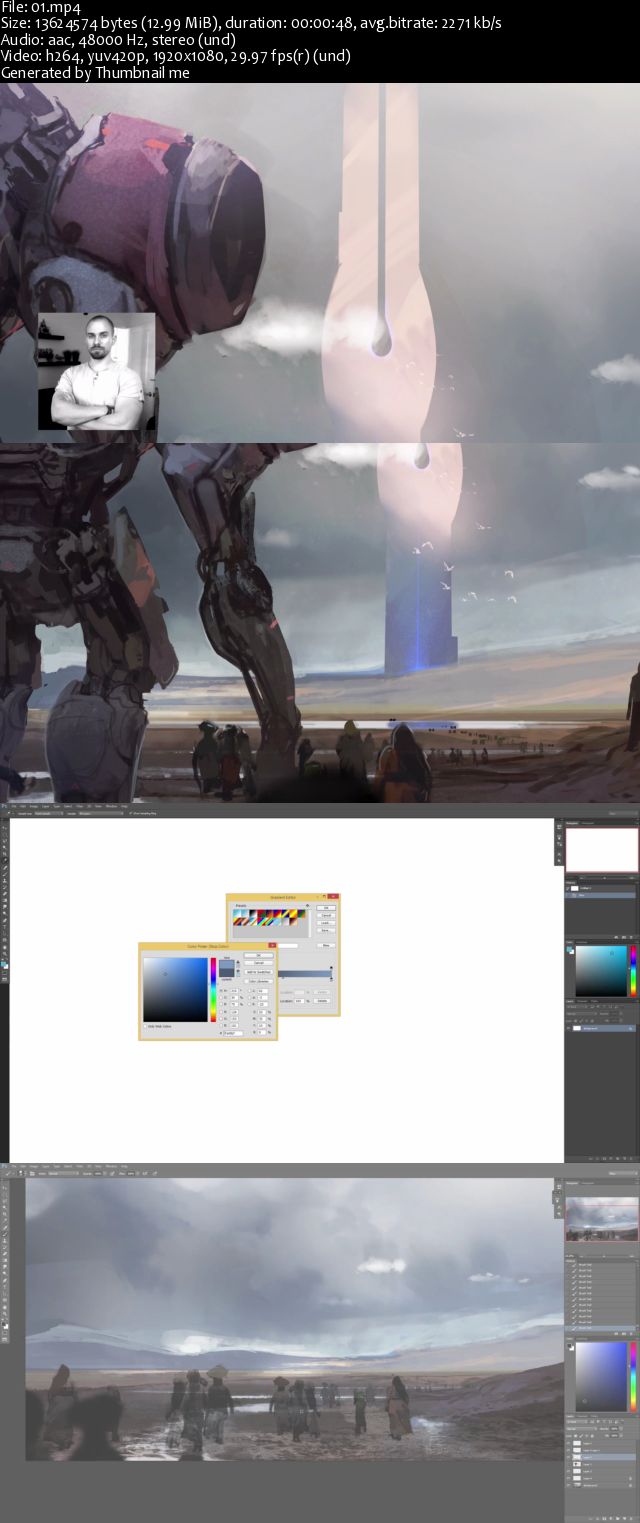640x1523 pixels.
Task: Click the Load button in Gradient Editor
Action: (x=326, y=924)
